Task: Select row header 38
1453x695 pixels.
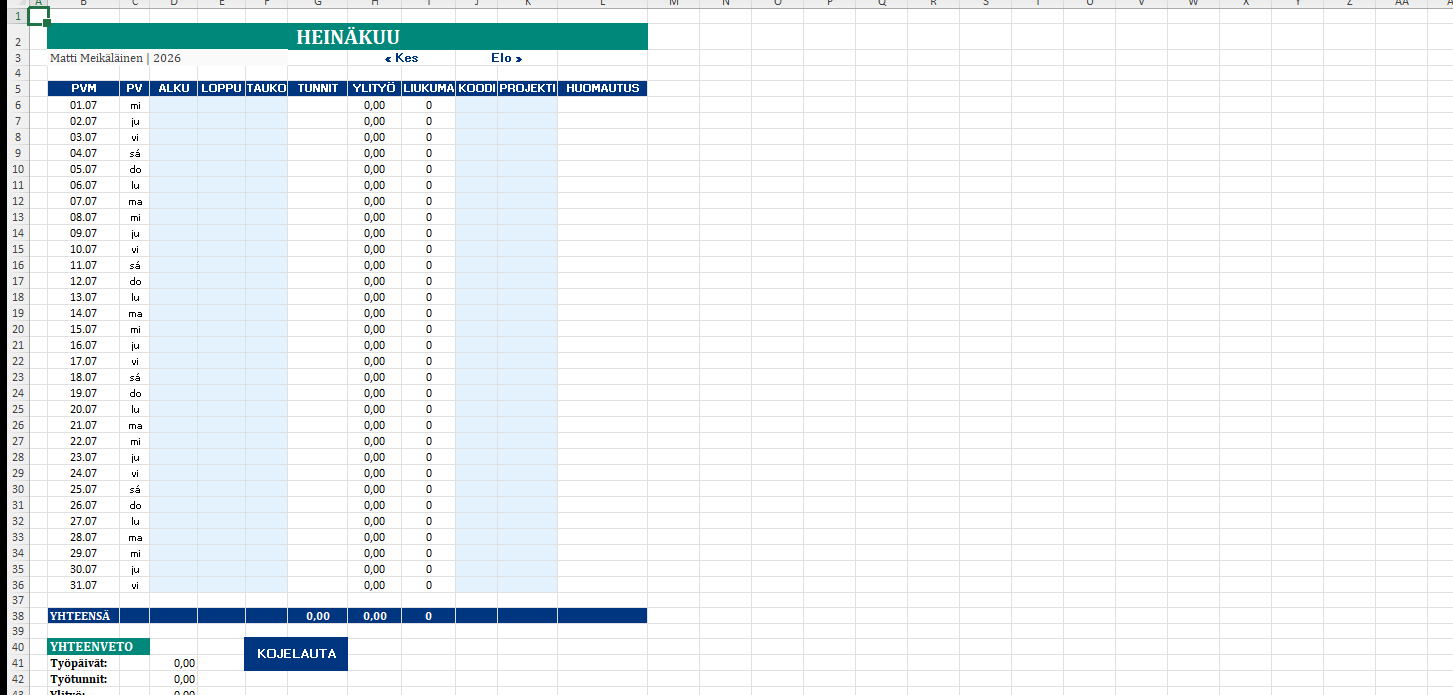Action: coord(18,616)
